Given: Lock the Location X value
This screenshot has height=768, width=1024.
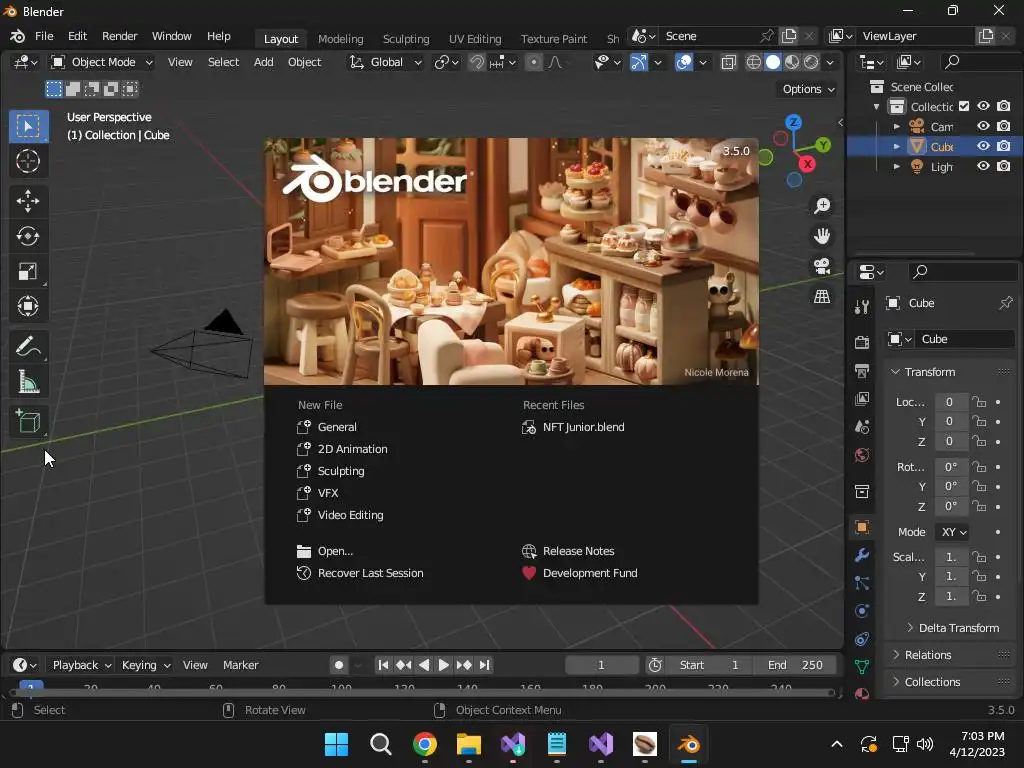Looking at the screenshot, I should [978, 402].
